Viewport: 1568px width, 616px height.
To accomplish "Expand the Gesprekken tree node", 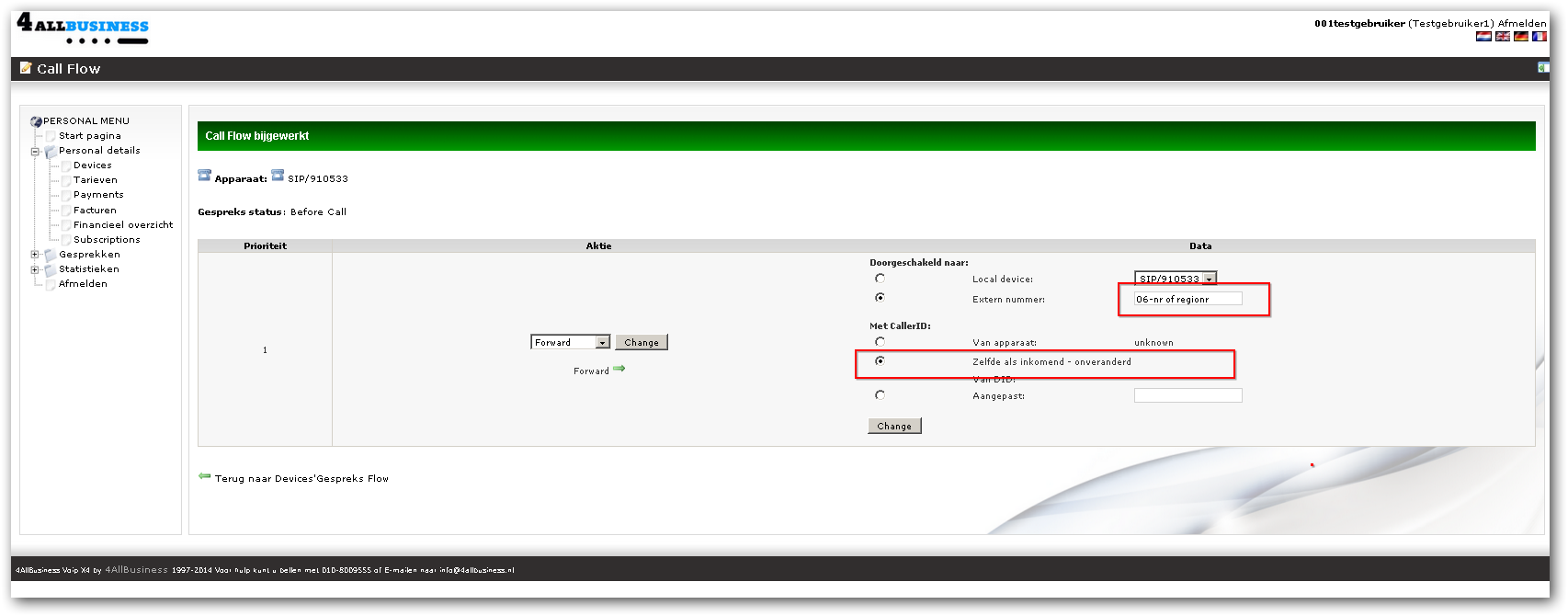I will [35, 255].
